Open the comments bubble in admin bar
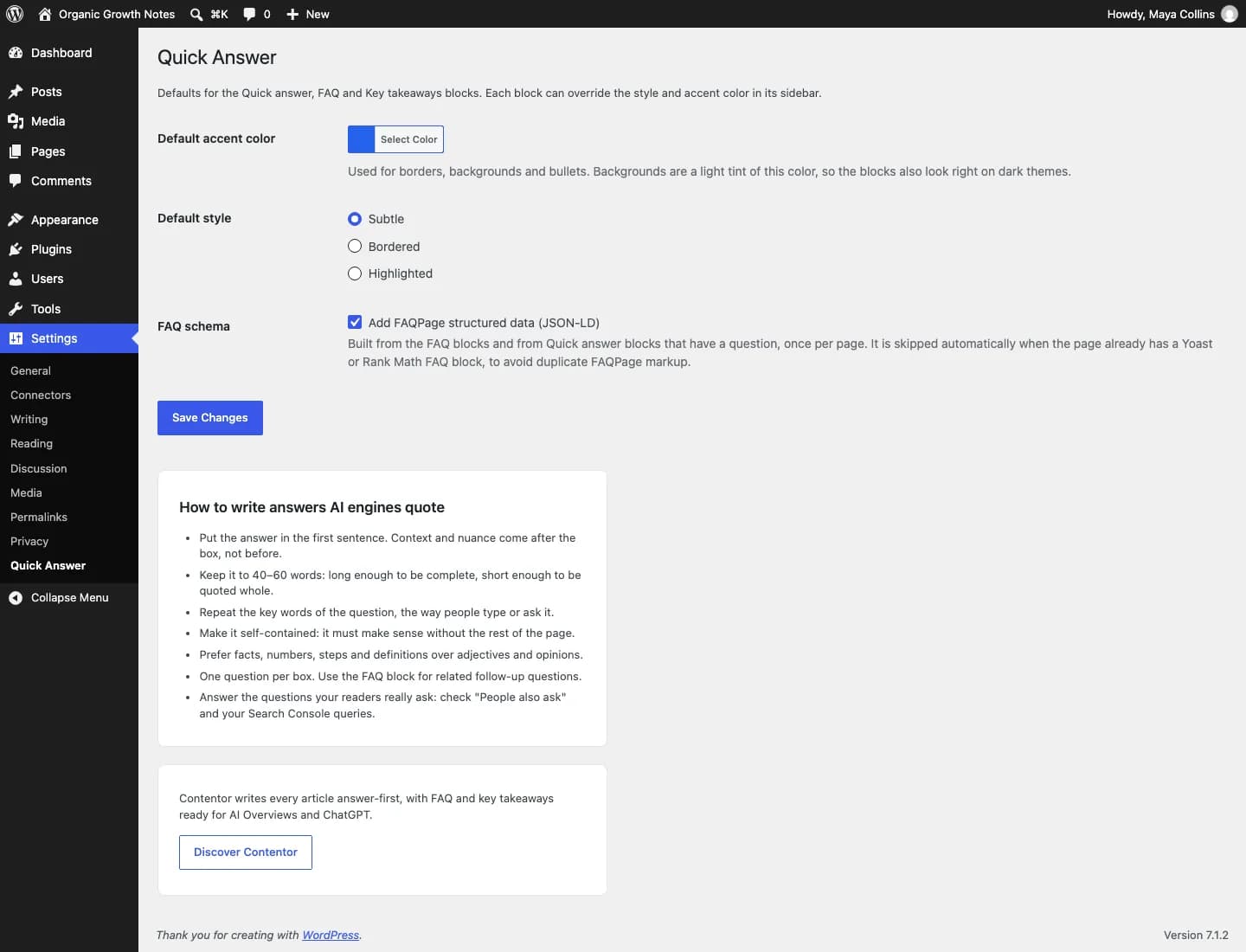Screen dimensions: 1246x952 point(249,14)
